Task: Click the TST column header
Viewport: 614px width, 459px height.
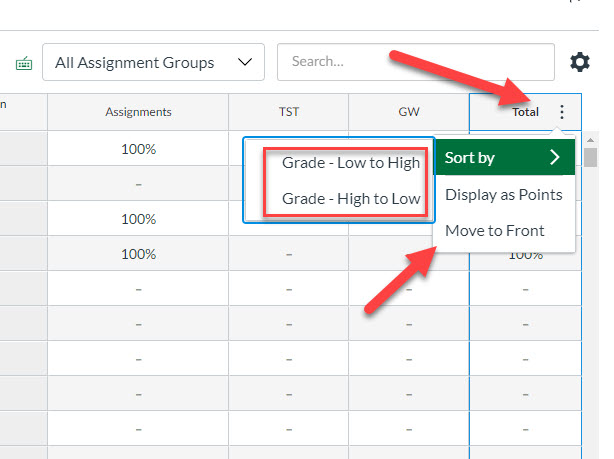Action: 288,112
